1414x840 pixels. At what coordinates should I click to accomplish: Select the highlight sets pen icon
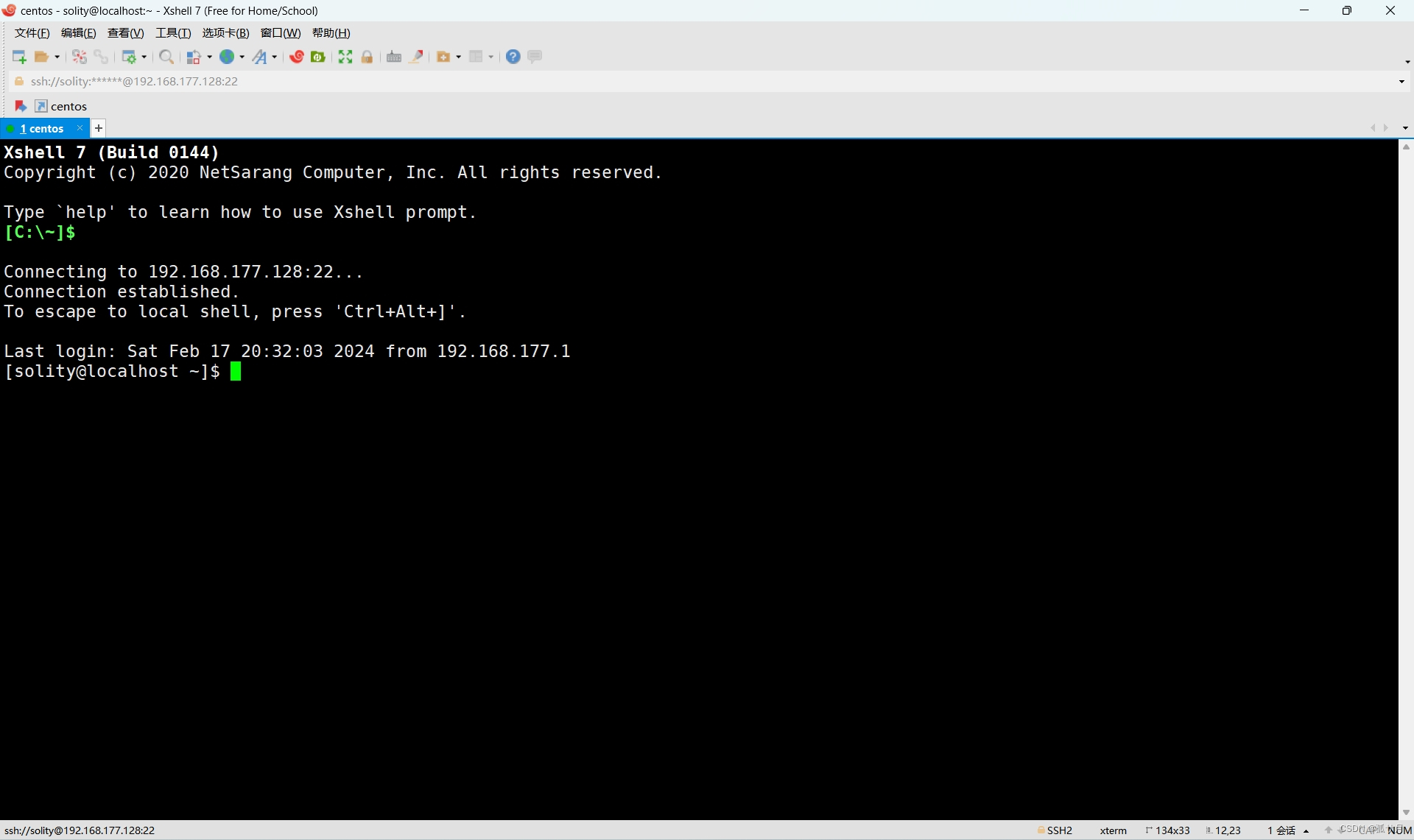[x=416, y=57]
